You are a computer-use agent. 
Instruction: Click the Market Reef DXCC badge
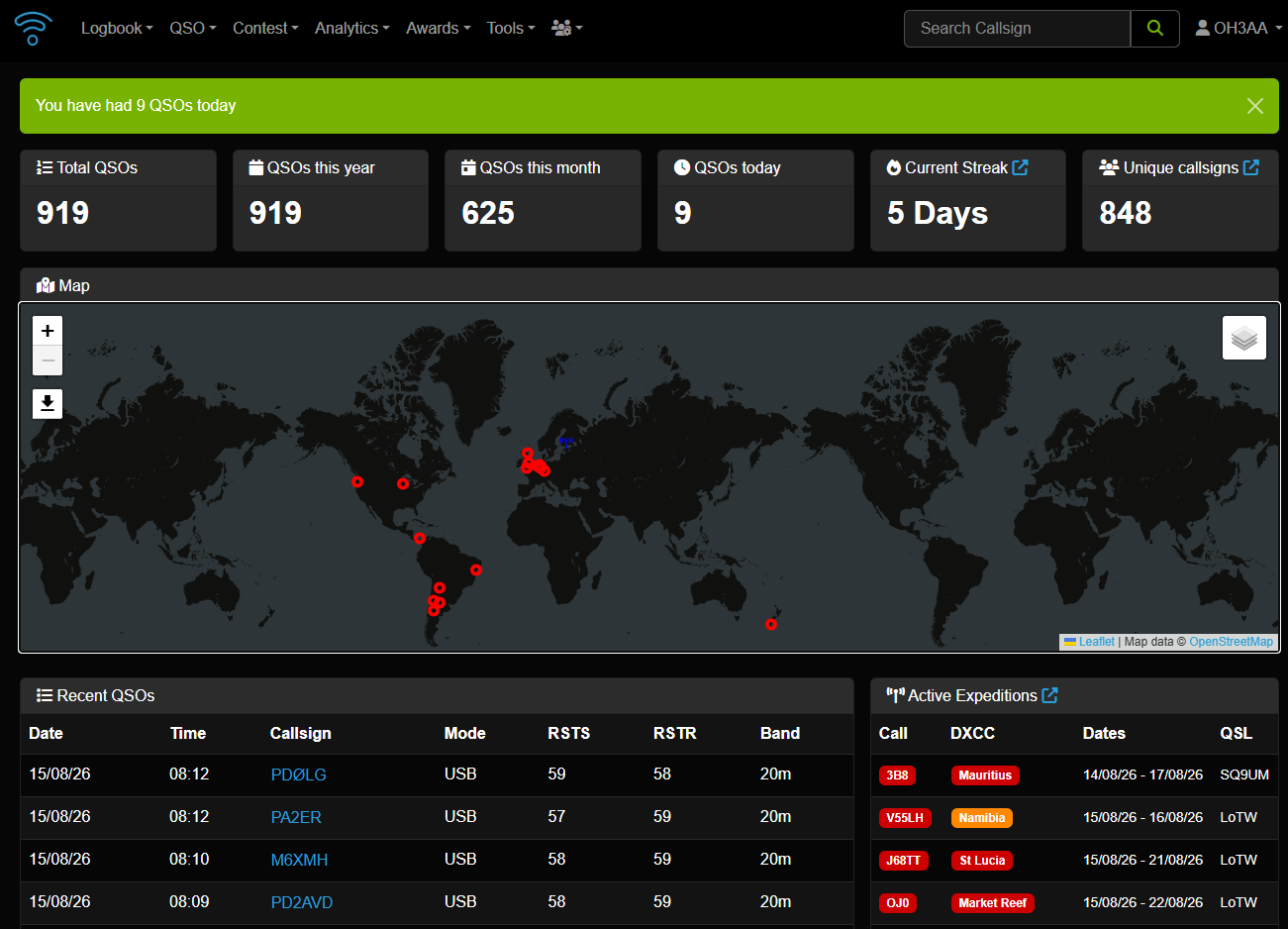tap(993, 903)
